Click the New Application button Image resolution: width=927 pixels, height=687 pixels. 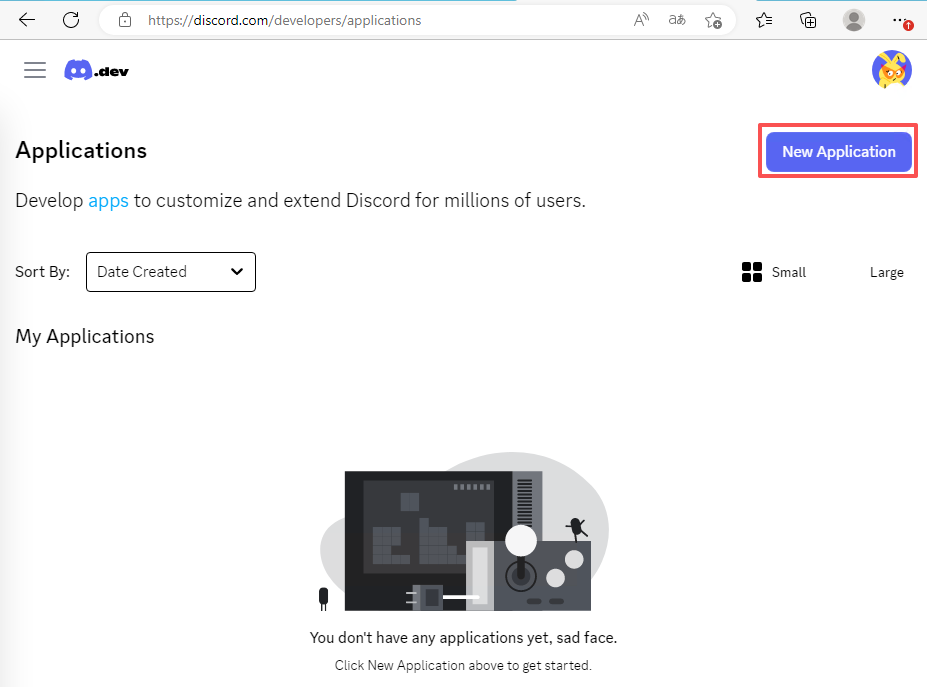tap(838, 151)
